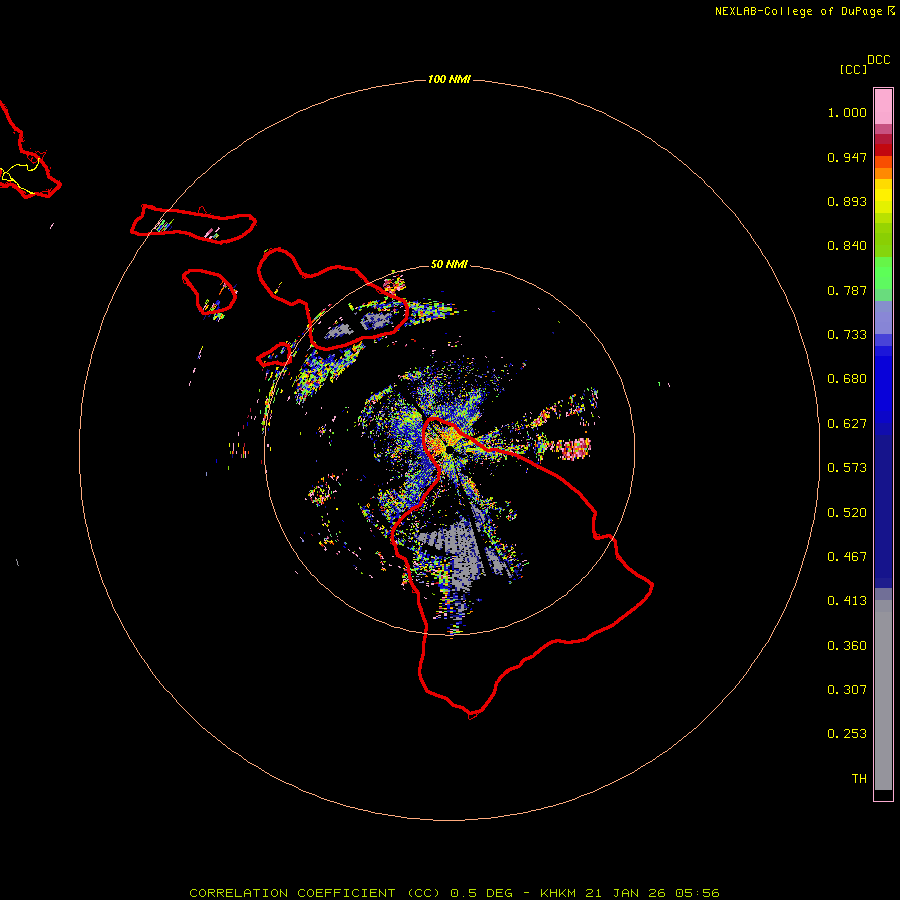This screenshot has width=900, height=900.
Task: Click the 0.893 color scale value
Action: pyautogui.click(x=847, y=201)
